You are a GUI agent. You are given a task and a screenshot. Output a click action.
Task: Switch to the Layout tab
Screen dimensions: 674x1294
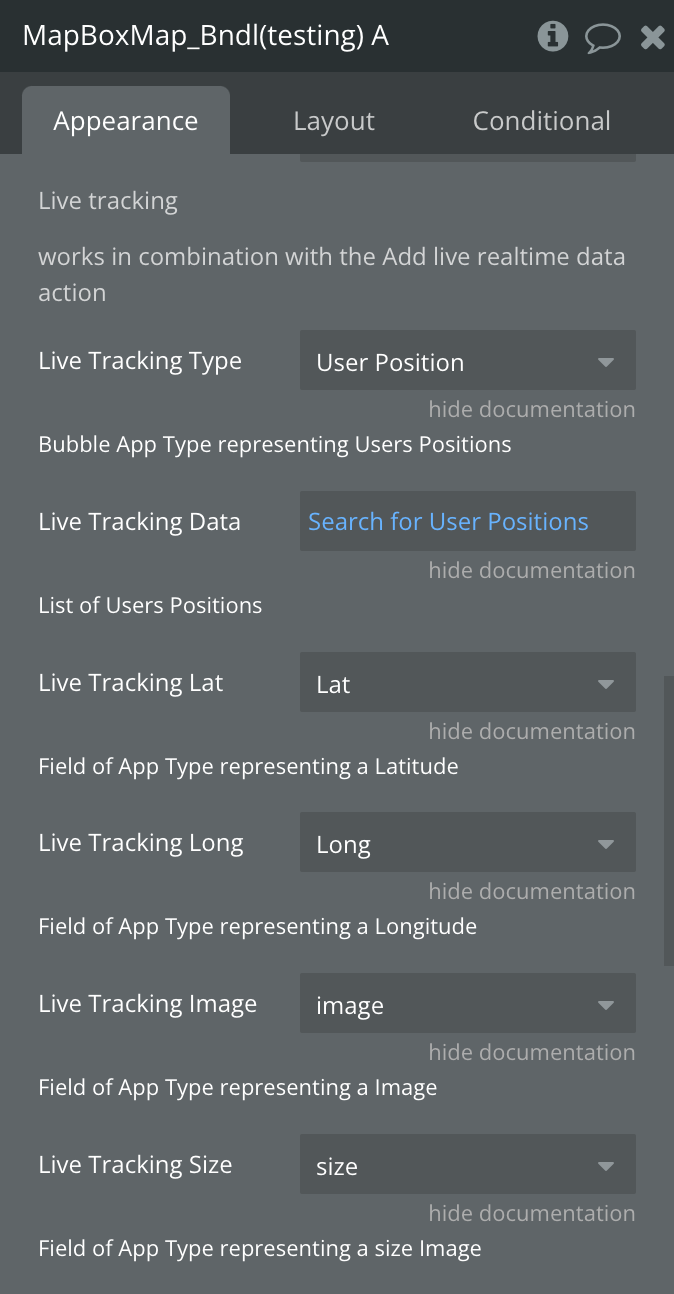[x=334, y=121]
